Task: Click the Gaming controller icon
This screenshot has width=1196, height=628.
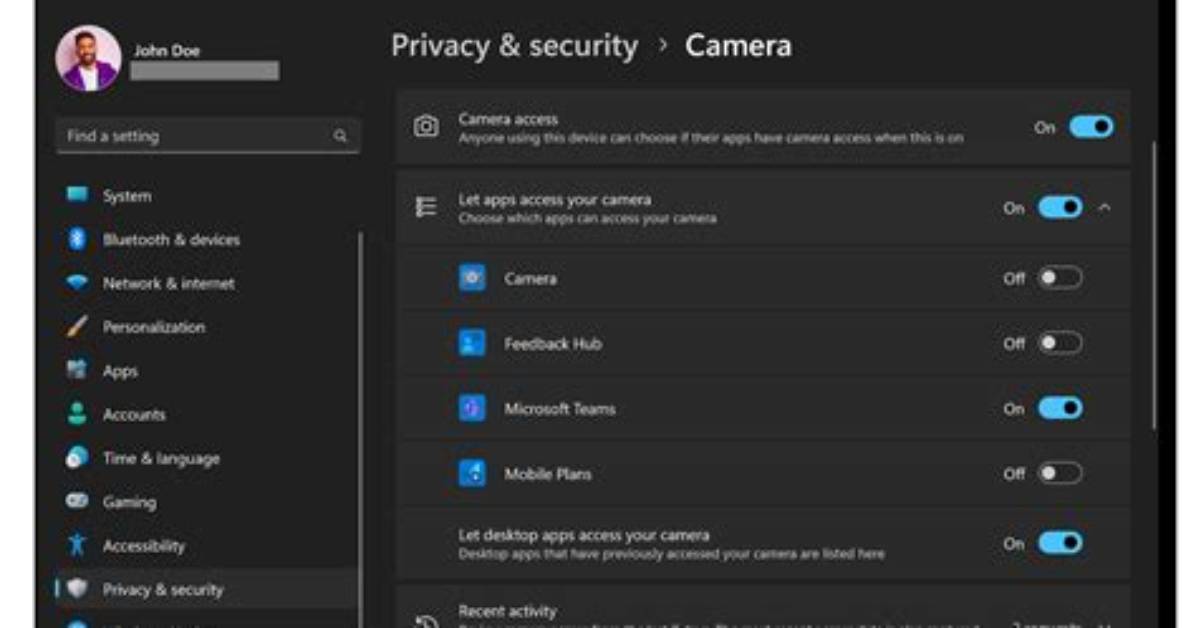Action: tap(77, 501)
